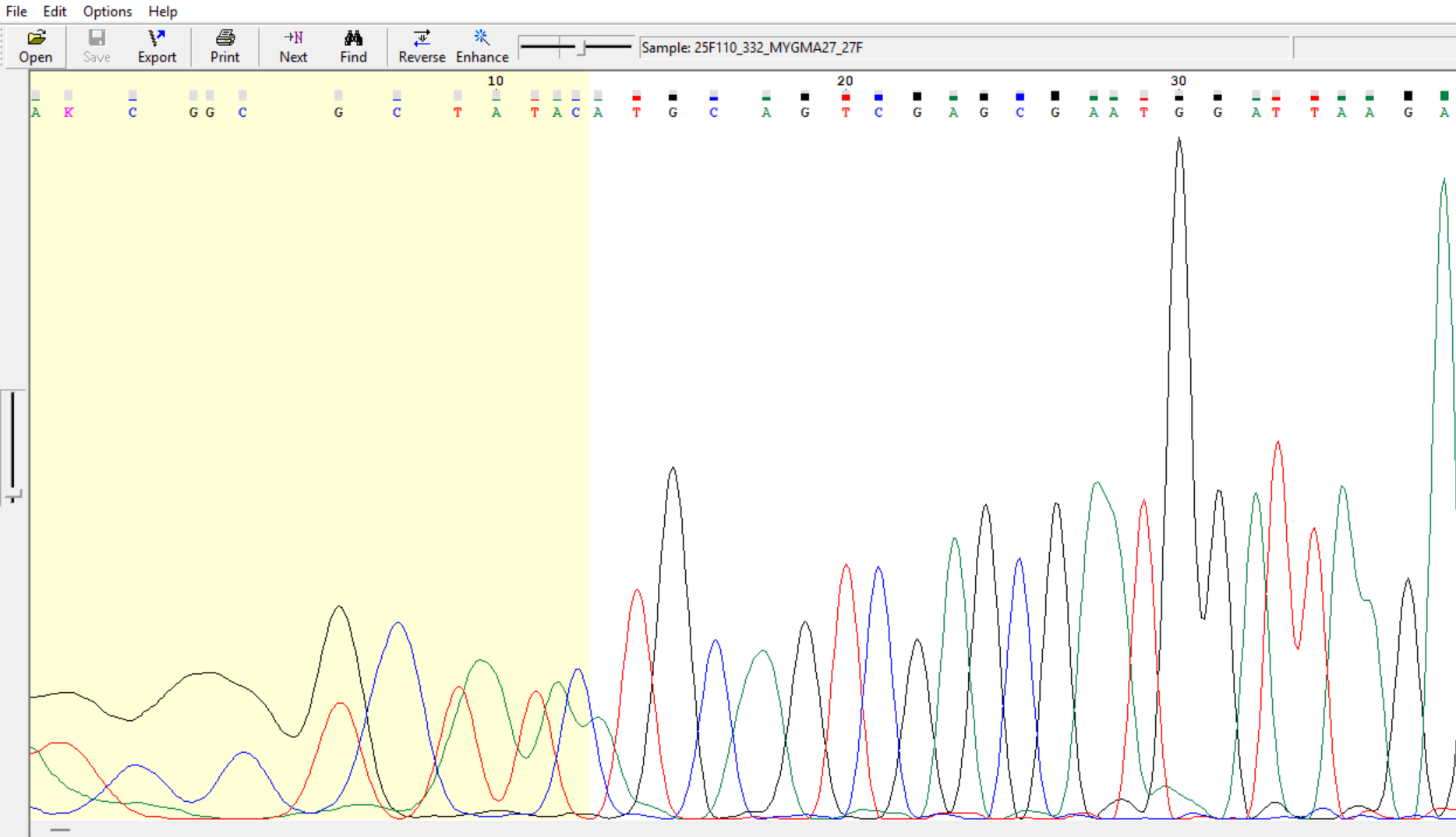This screenshot has height=837, width=1456.
Task: Select the magenta K base call
Action: [x=69, y=112]
